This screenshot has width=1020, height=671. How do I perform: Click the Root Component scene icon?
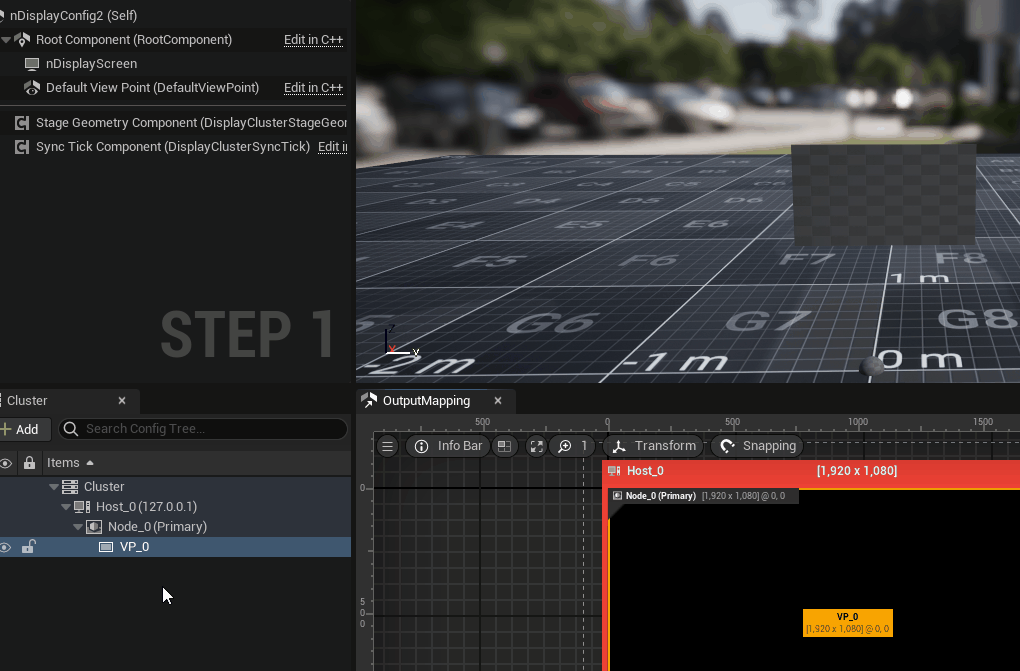[22, 40]
